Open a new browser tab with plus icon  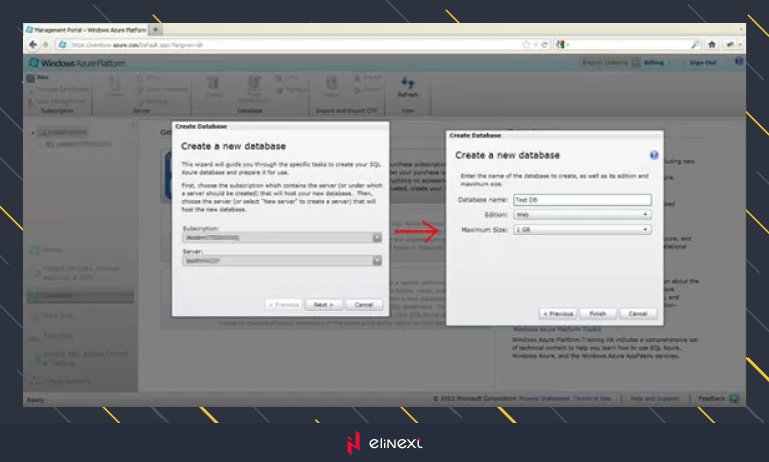(x=155, y=30)
